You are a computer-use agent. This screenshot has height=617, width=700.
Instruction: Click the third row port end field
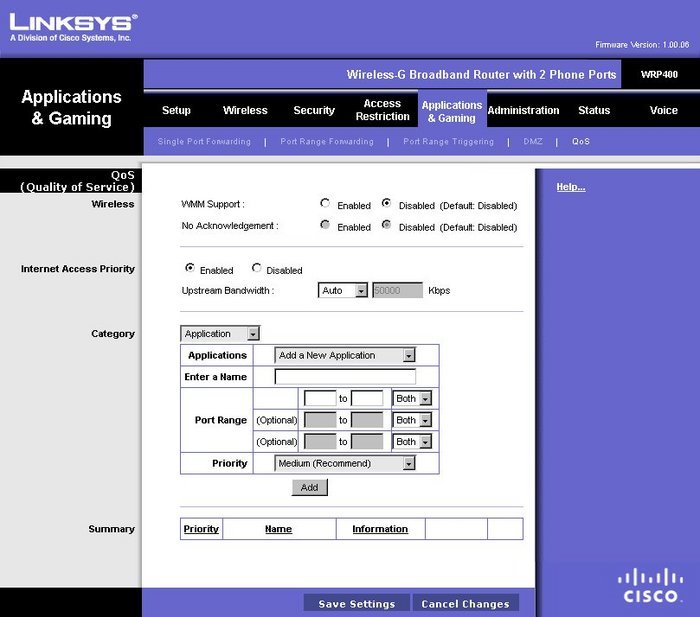click(367, 442)
